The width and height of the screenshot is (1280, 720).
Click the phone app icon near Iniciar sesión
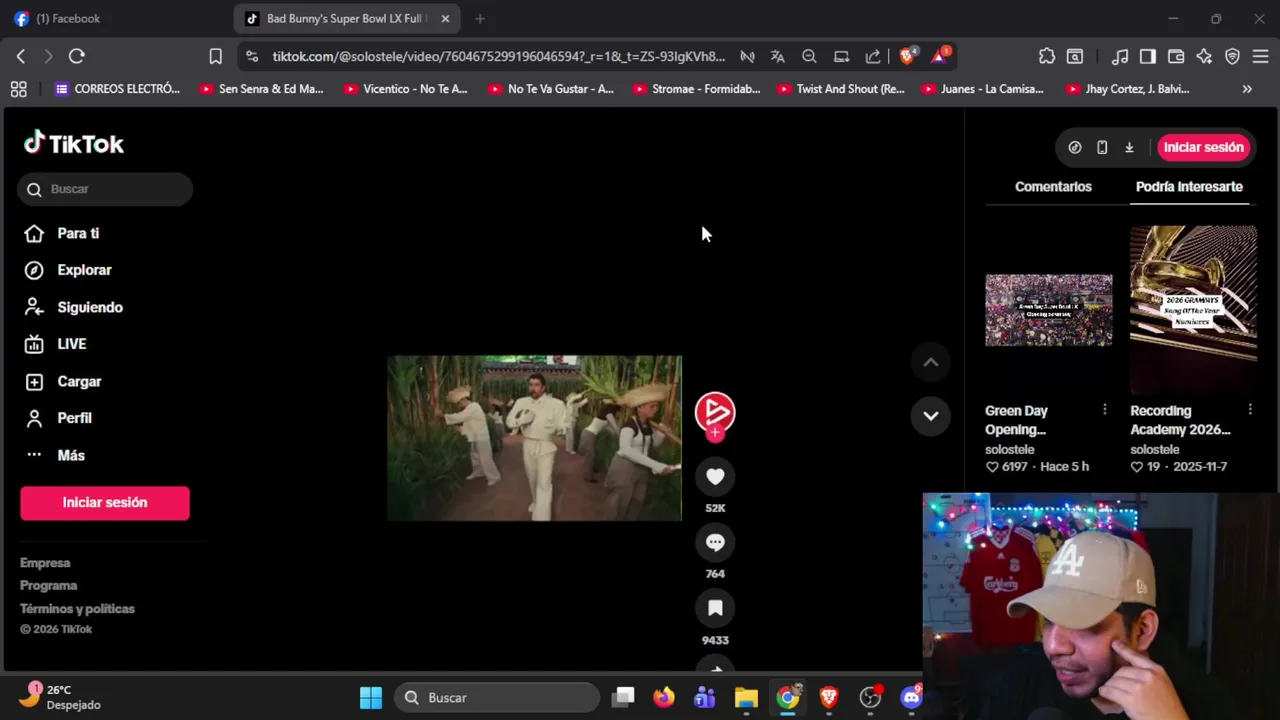pos(1102,147)
